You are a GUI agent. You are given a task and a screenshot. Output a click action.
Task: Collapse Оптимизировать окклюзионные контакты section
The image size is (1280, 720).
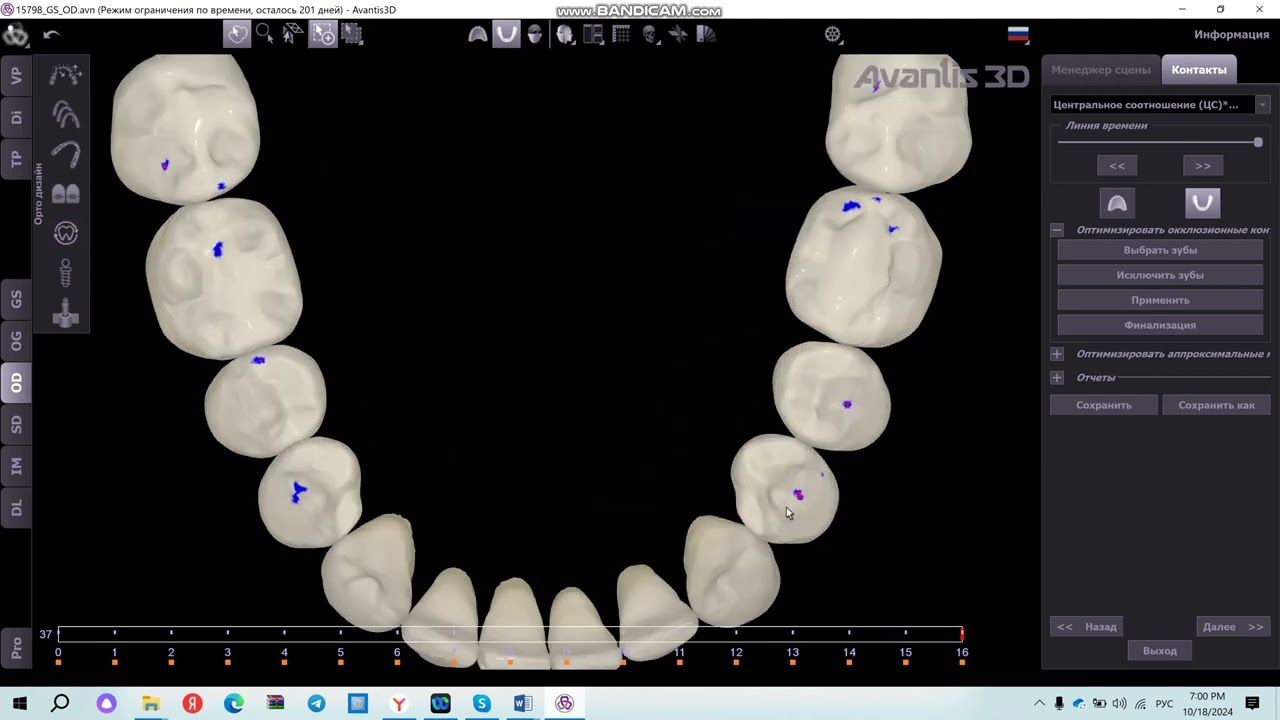click(x=1057, y=230)
